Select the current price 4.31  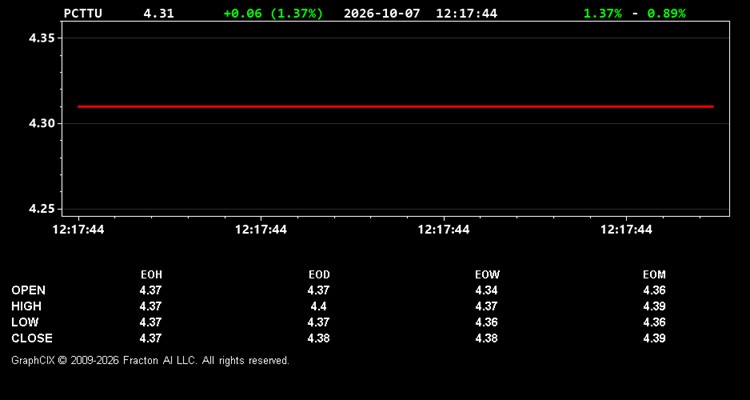coord(159,13)
